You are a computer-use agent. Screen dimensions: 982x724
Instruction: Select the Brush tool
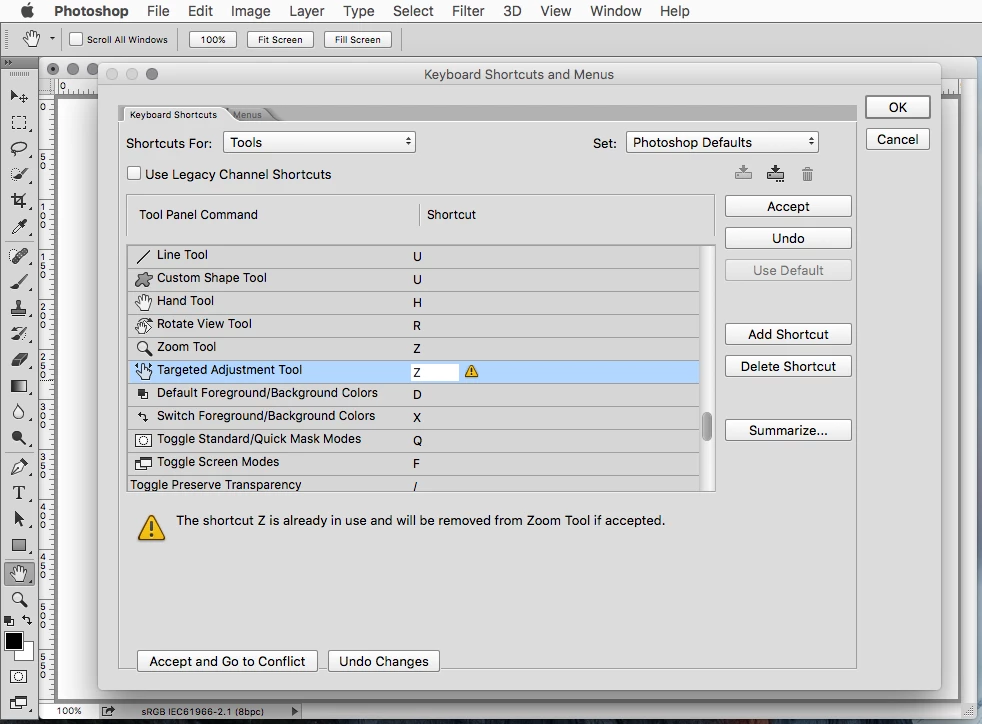pos(19,282)
